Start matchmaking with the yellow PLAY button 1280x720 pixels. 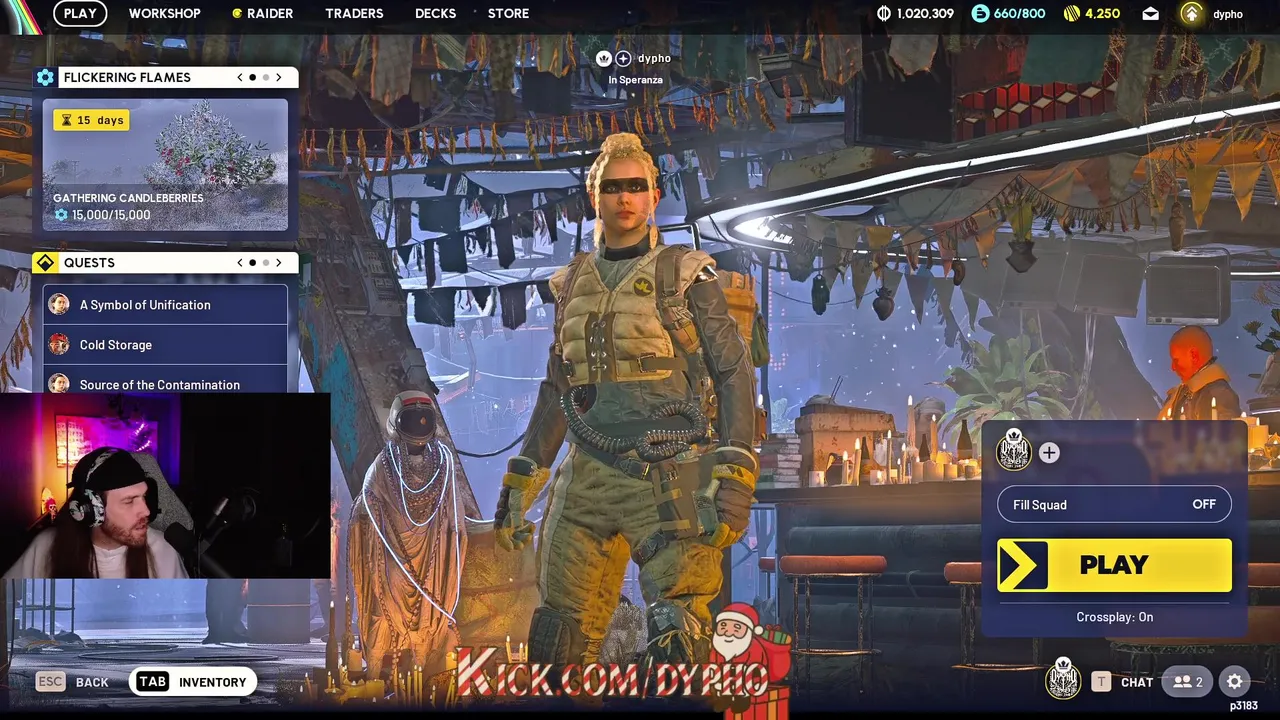point(1114,565)
